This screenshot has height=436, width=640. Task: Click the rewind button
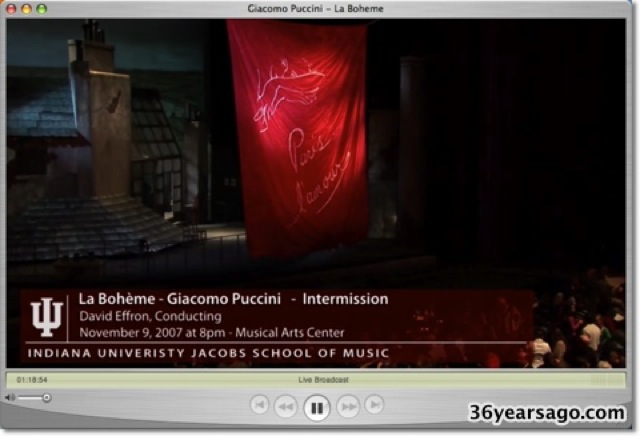(285, 407)
